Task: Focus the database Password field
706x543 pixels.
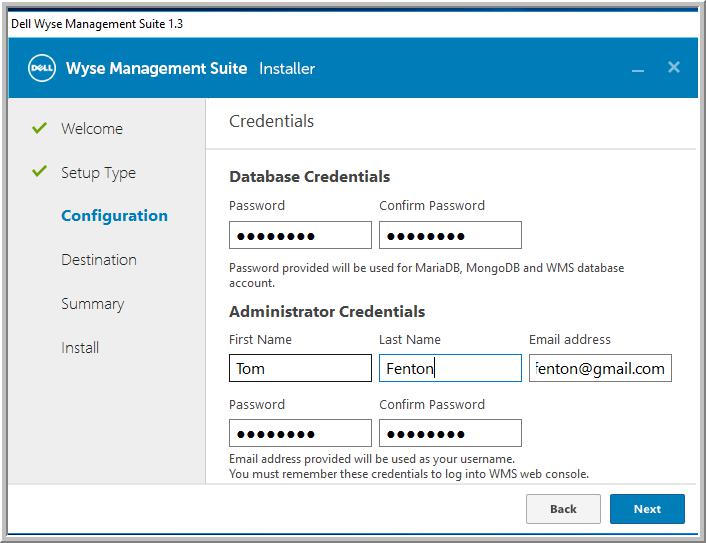Action: [x=300, y=235]
